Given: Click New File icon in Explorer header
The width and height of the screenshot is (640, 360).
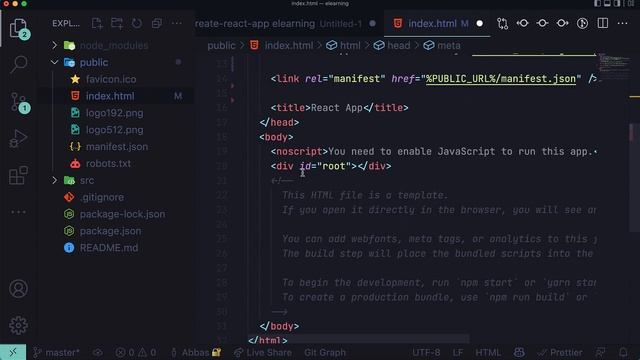Looking at the screenshot, I should point(97,24).
